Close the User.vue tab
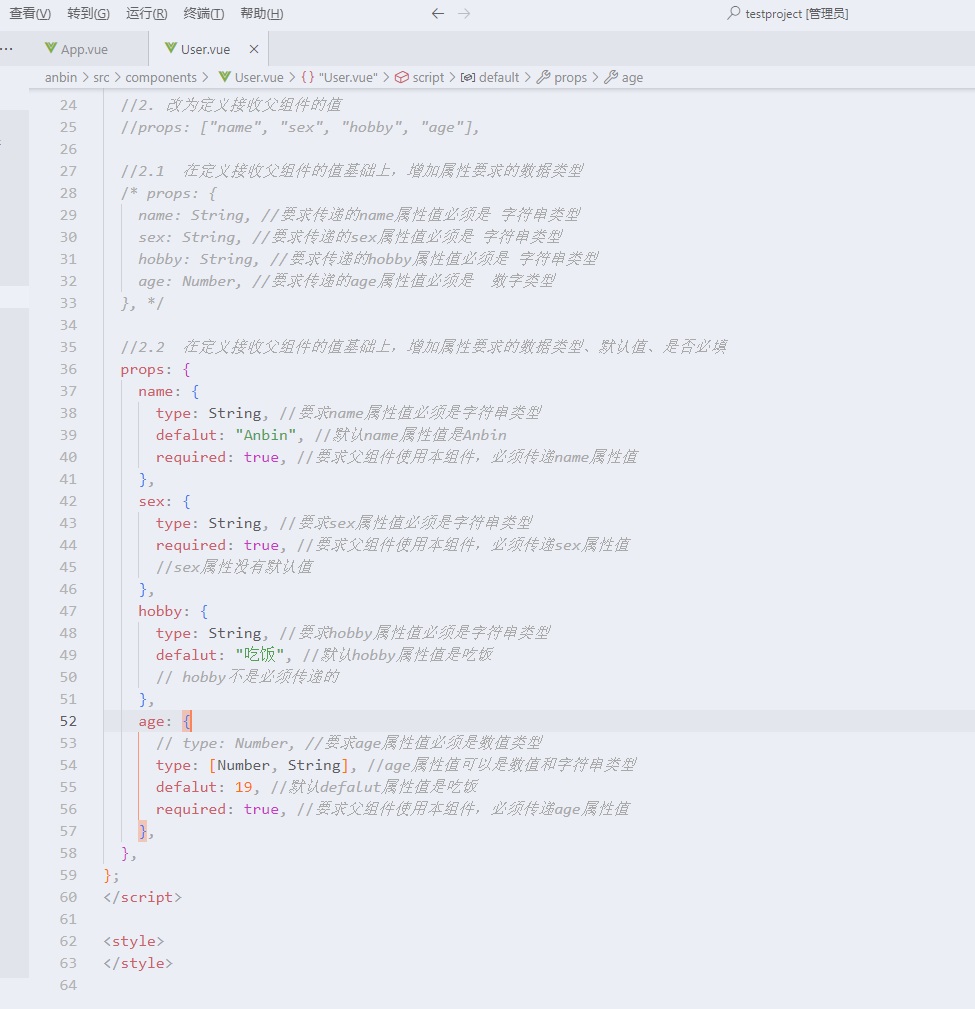 (x=254, y=49)
